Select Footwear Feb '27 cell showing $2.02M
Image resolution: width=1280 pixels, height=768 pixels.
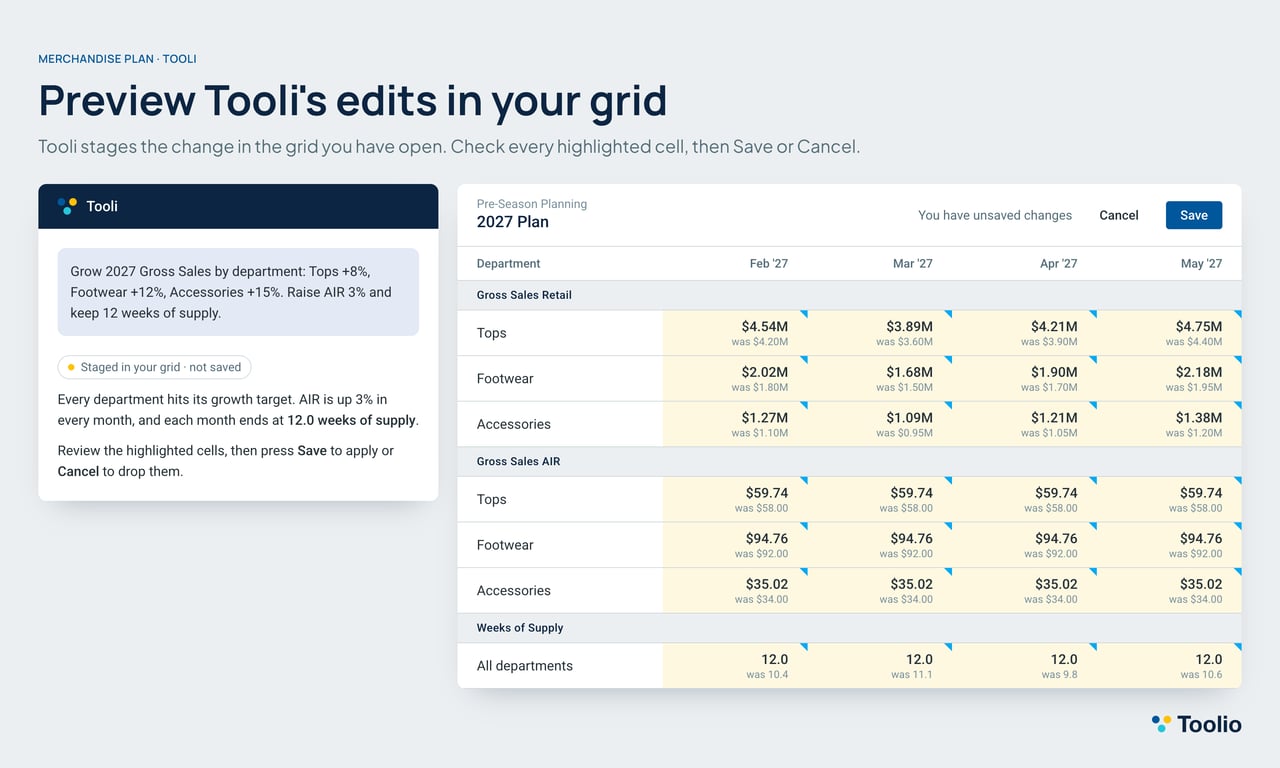pos(735,379)
